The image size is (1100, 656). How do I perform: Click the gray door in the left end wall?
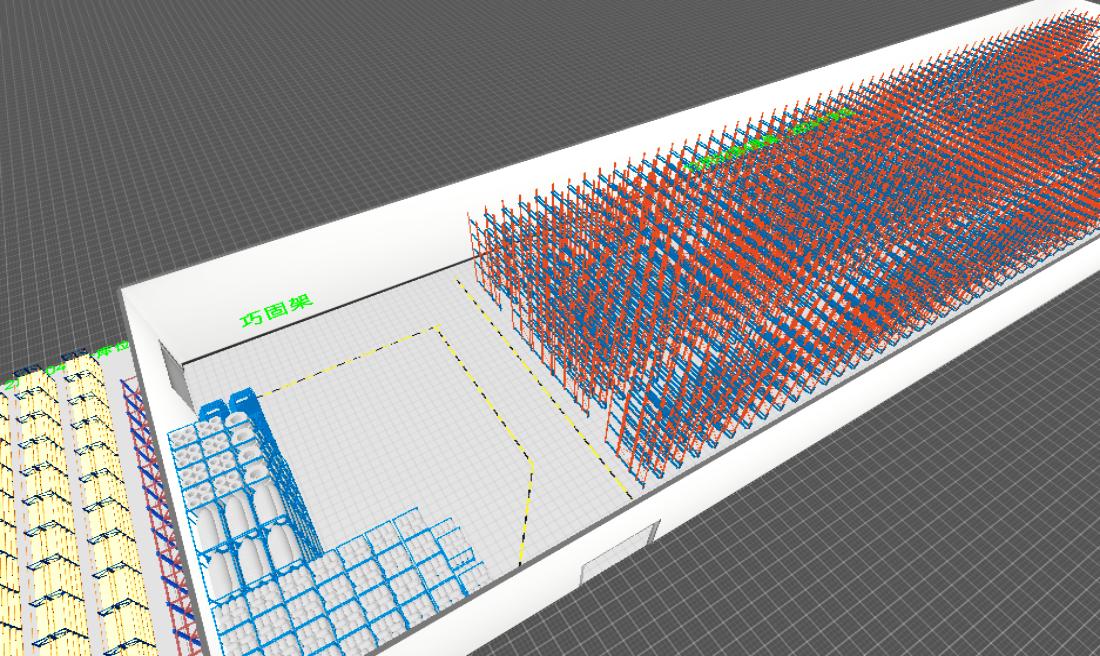tap(175, 375)
